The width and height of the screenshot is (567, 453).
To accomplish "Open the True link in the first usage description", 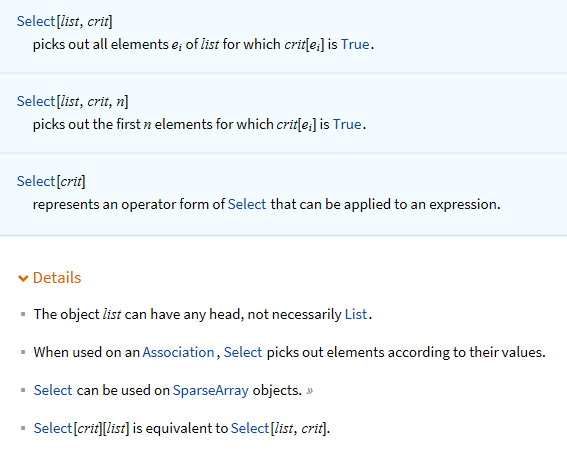I will point(355,44).
